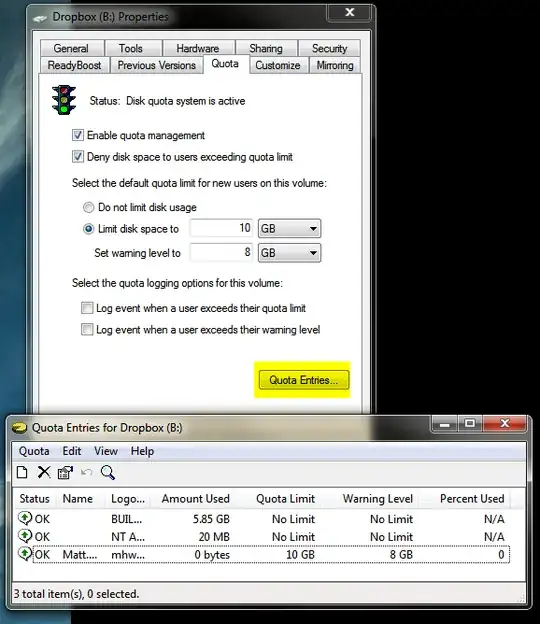Sort by the Logo... column header
The height and width of the screenshot is (624, 540).
(128, 499)
